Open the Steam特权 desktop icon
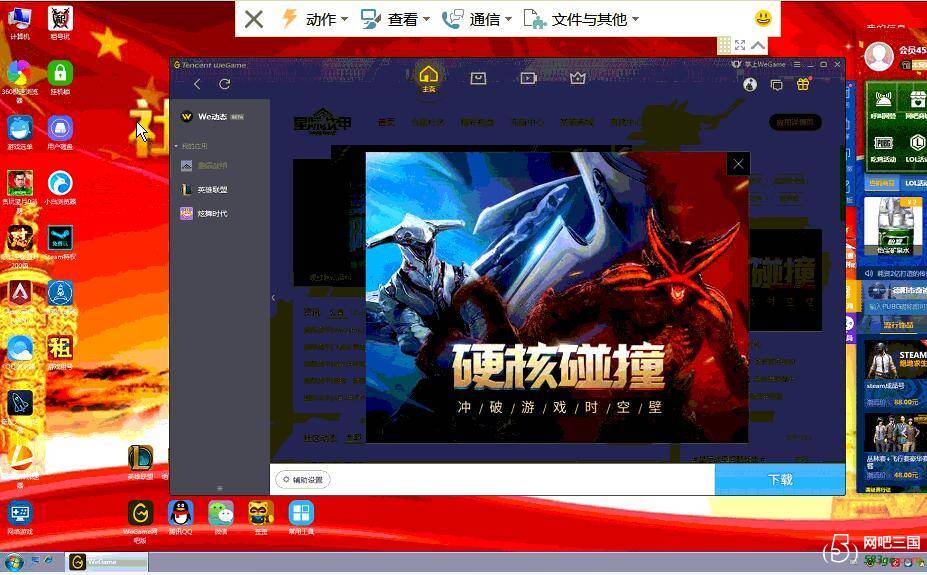Image resolution: width=927 pixels, height=575 pixels. (x=60, y=242)
